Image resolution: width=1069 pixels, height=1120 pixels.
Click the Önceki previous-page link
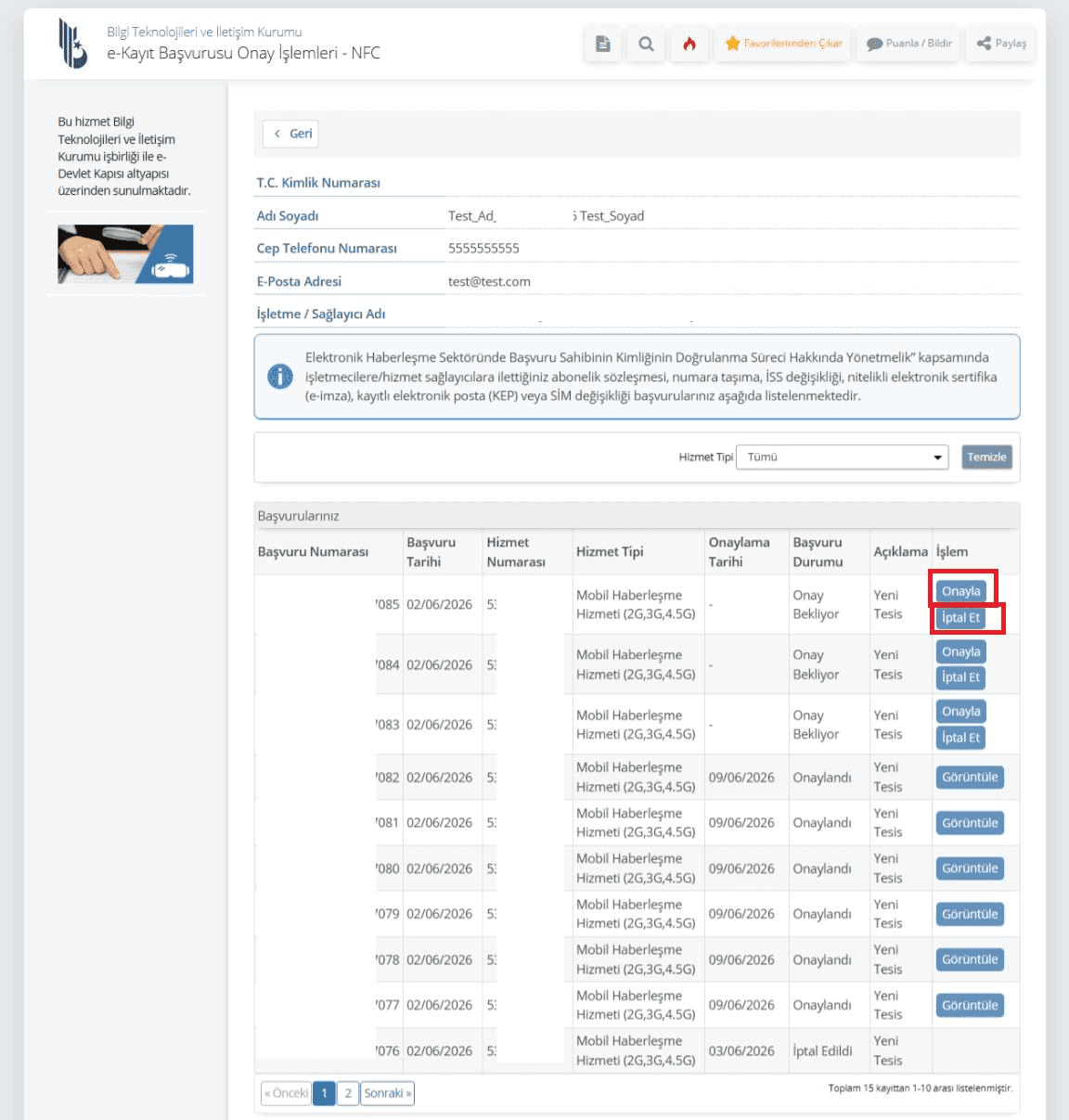pos(286,1093)
